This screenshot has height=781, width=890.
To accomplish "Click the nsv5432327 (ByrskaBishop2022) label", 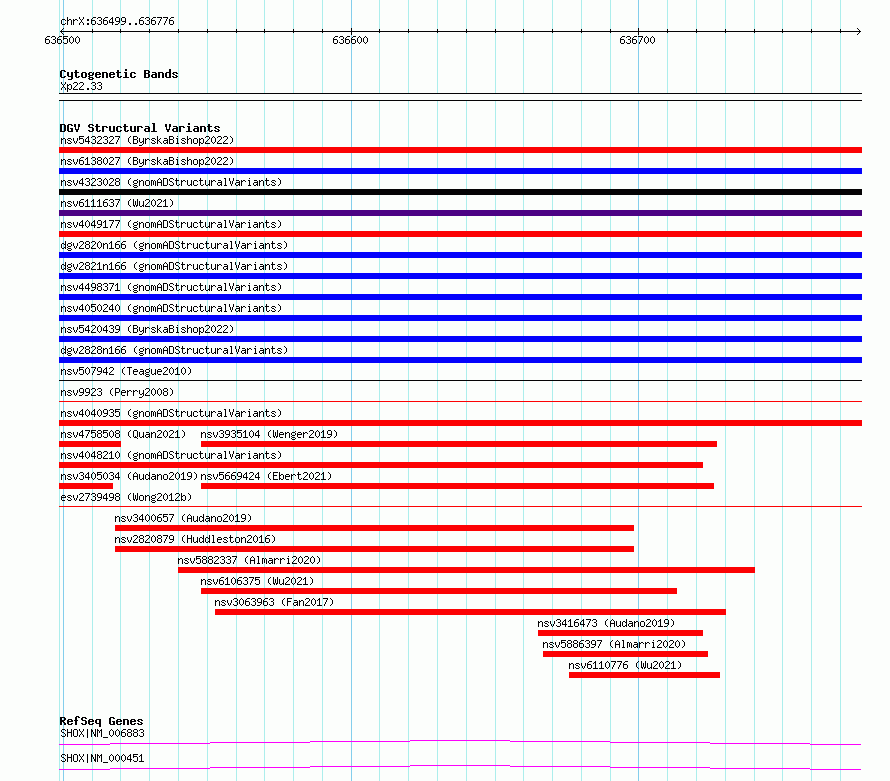I will pyautogui.click(x=147, y=140).
